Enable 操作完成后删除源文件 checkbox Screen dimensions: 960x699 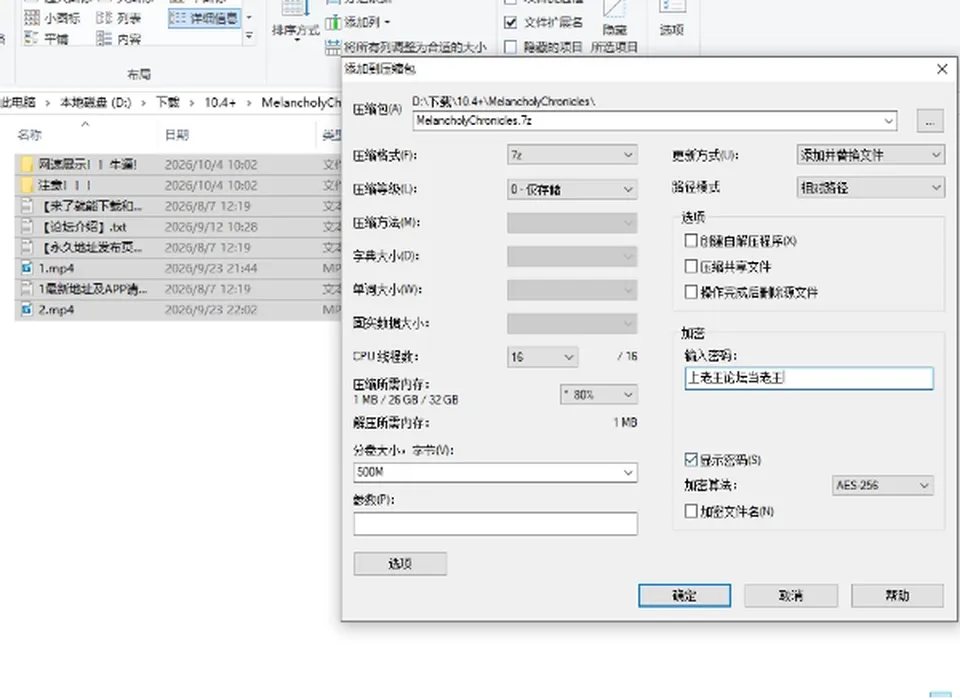point(691,292)
